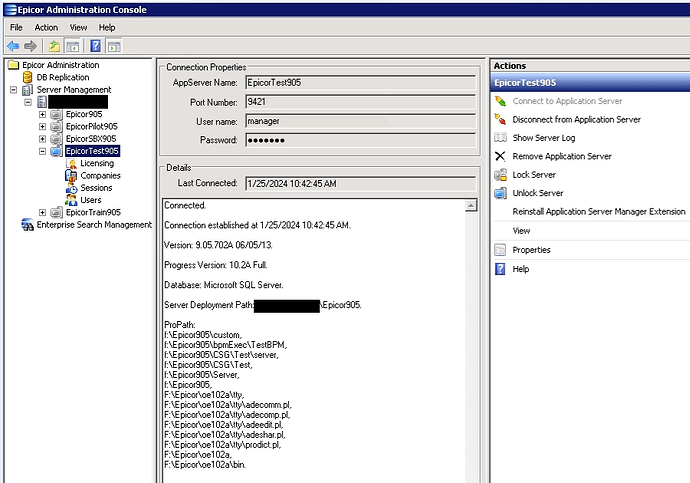The image size is (690, 483).
Task: Click the 'Version: 9.05.702A 06/05/13.' line
Action: [x=218, y=245]
